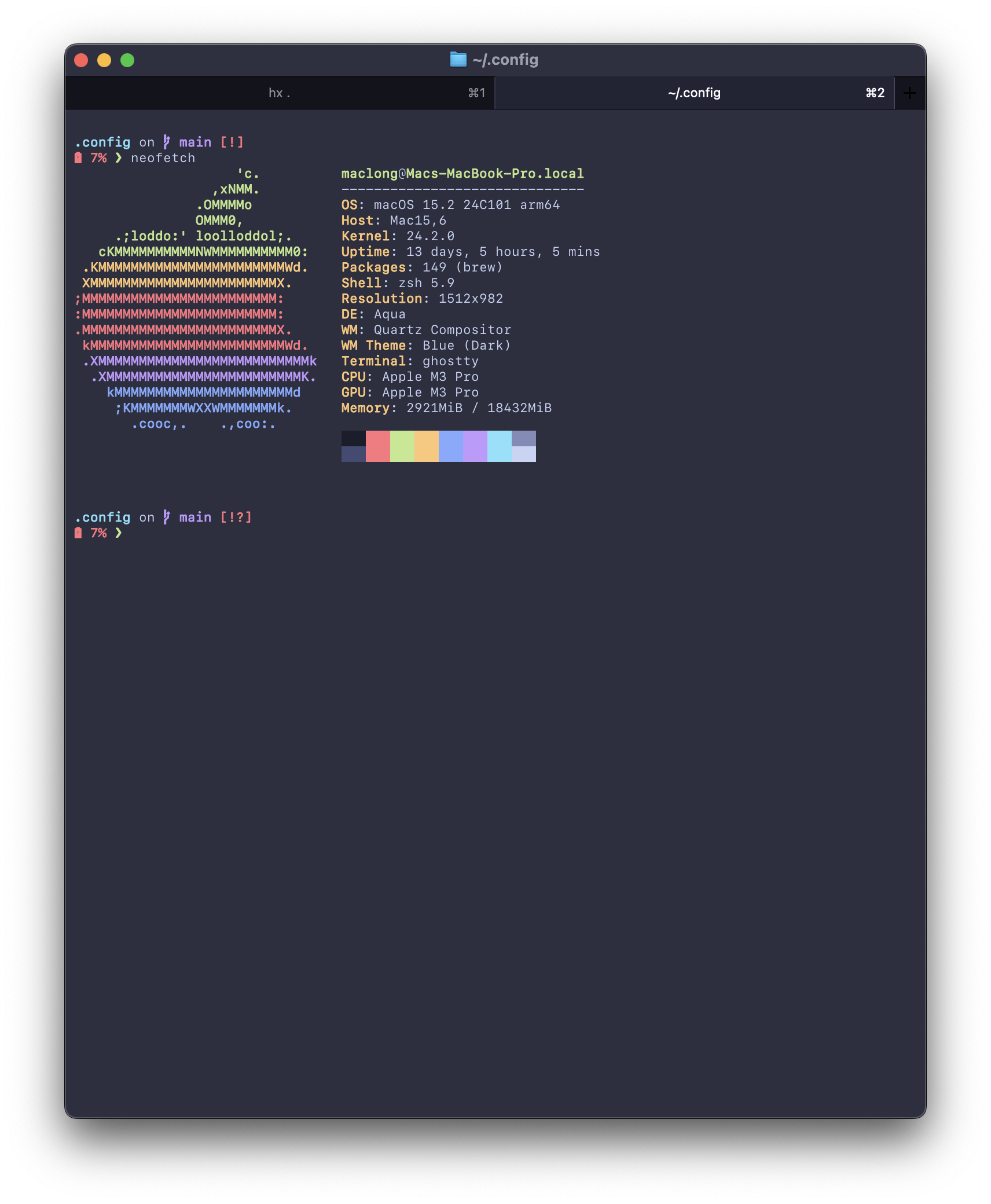
Task: Switch to the 'hx .' tab
Action: (x=280, y=93)
